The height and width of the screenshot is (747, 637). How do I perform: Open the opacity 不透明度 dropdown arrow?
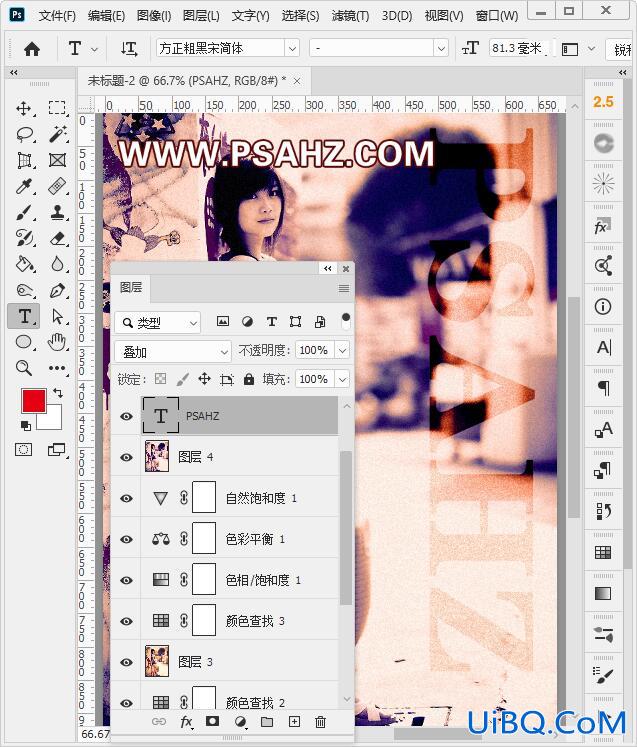342,351
